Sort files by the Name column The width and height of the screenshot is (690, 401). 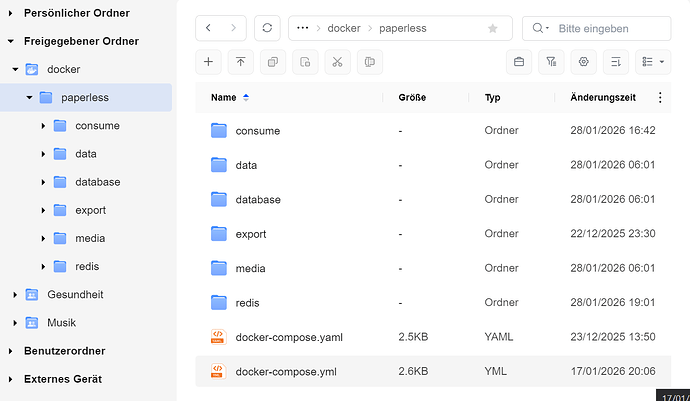224,98
